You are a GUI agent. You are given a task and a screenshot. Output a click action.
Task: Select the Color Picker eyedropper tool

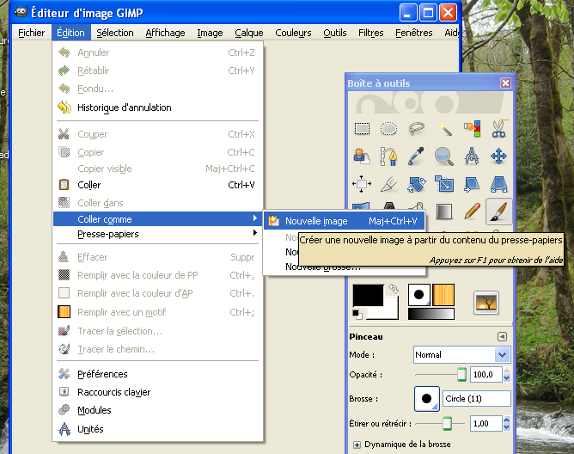(x=416, y=156)
